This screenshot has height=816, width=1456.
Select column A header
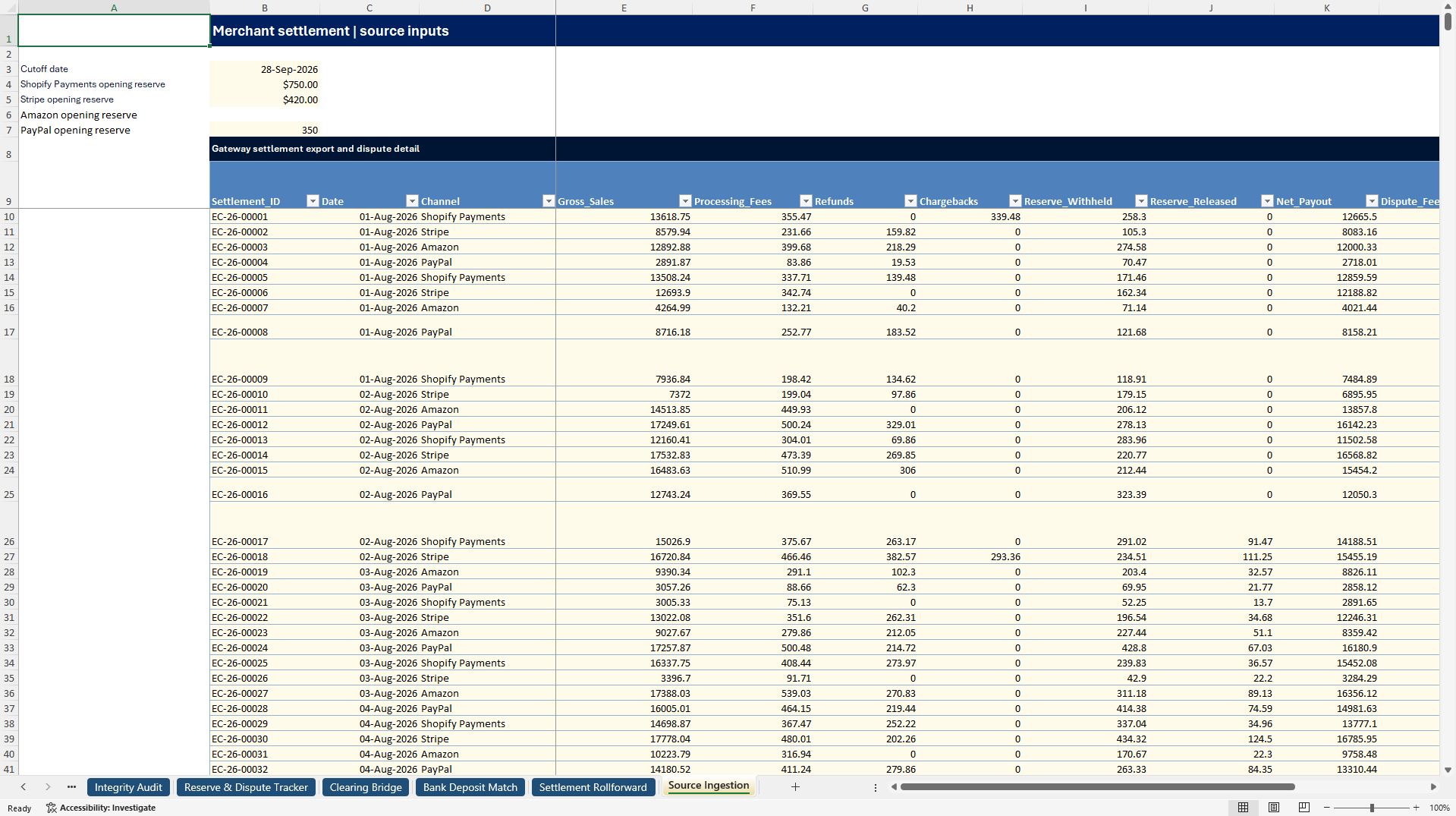click(x=114, y=8)
